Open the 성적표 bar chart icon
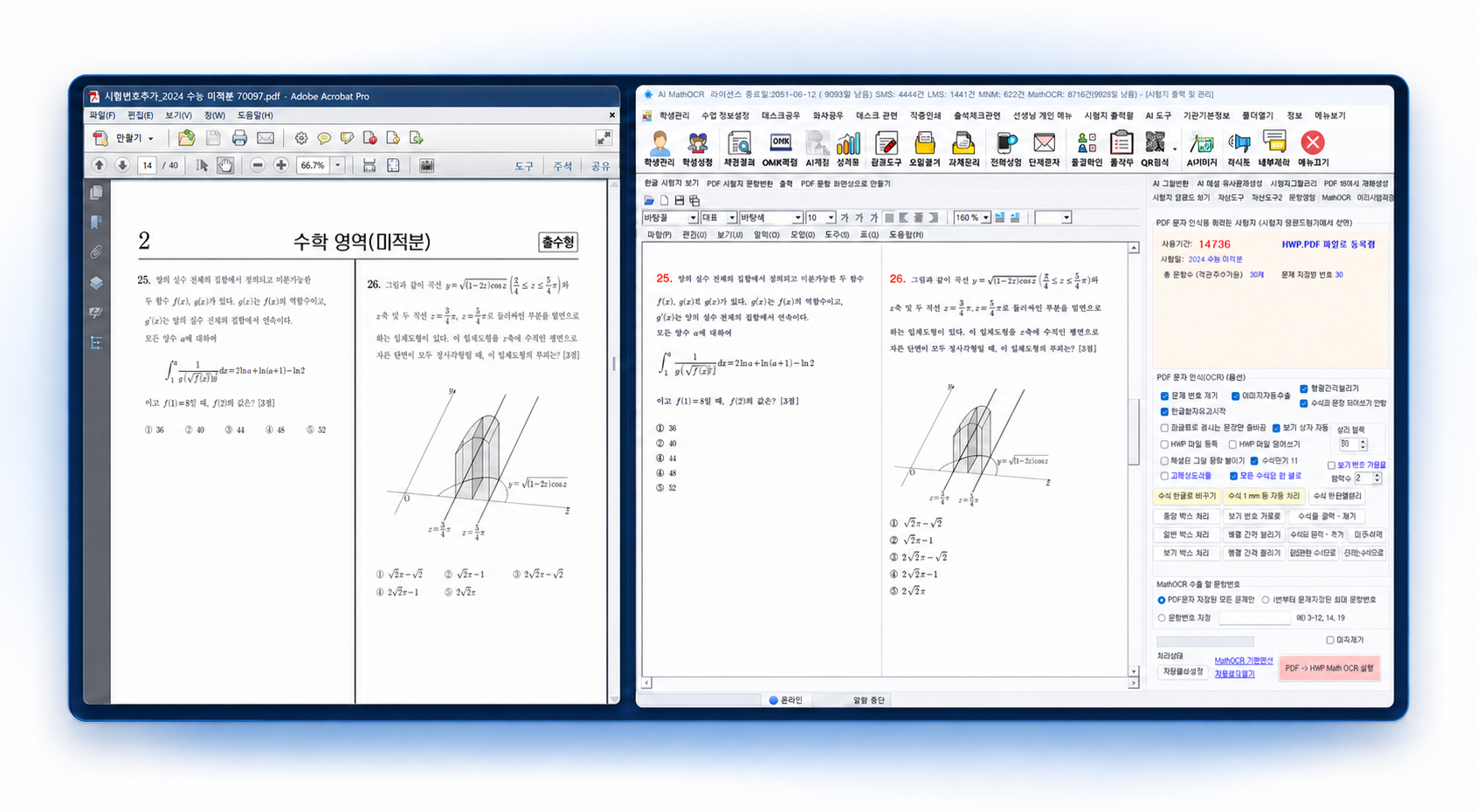The height and width of the screenshot is (812, 1477). coord(848,148)
